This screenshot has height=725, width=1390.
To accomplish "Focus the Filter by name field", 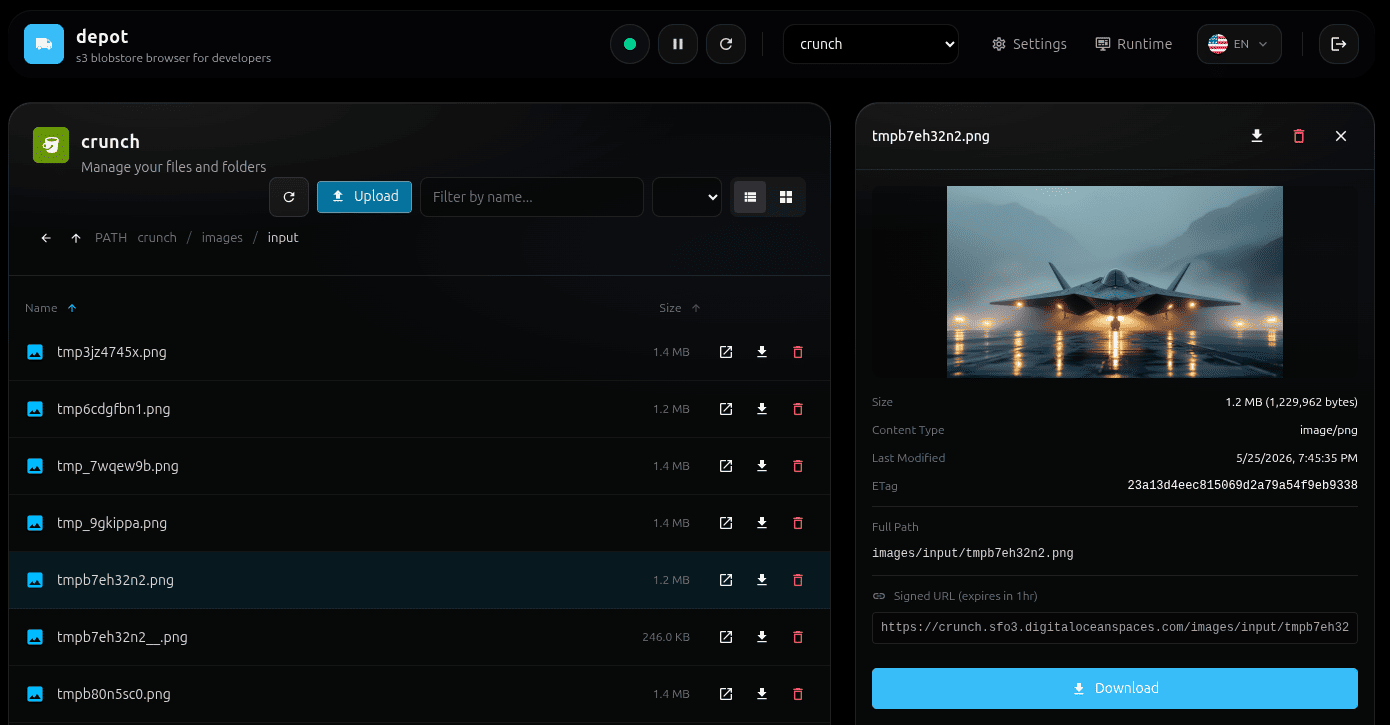I will click(532, 197).
